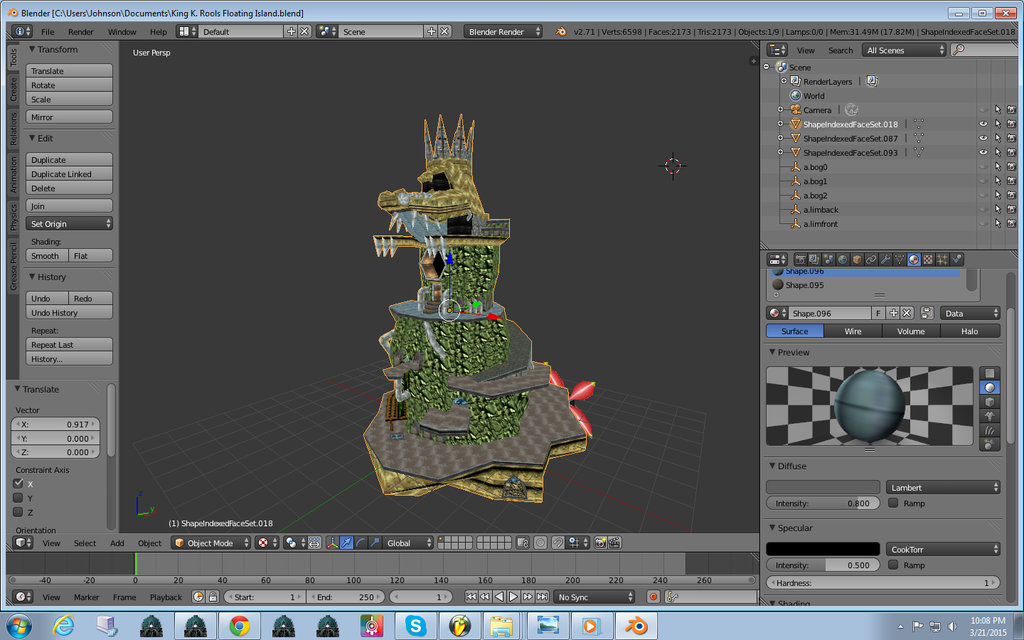This screenshot has height=640, width=1024.
Task: Click the OpenGL render animation clapper icon
Action: click(x=615, y=543)
